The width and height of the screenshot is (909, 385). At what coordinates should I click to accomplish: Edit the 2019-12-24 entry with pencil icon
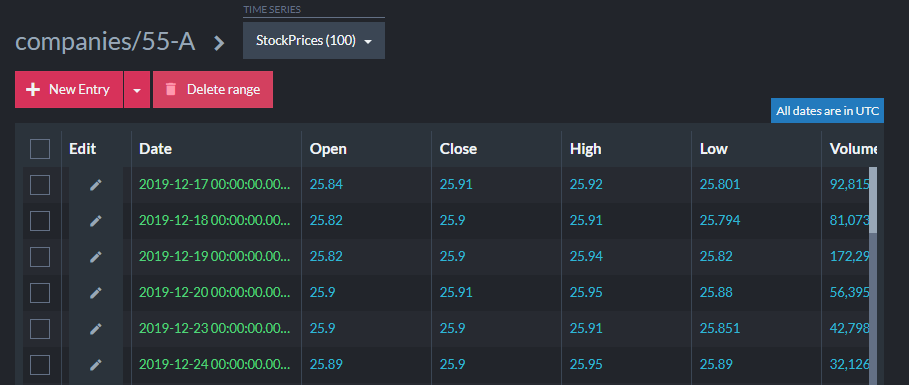coord(96,365)
